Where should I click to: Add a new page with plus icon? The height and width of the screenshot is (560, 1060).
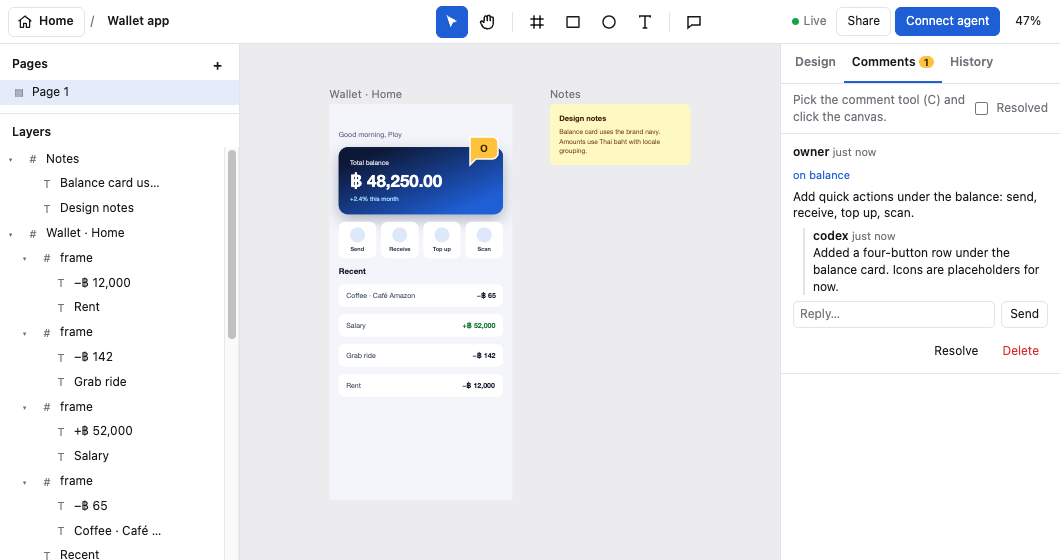click(x=217, y=66)
